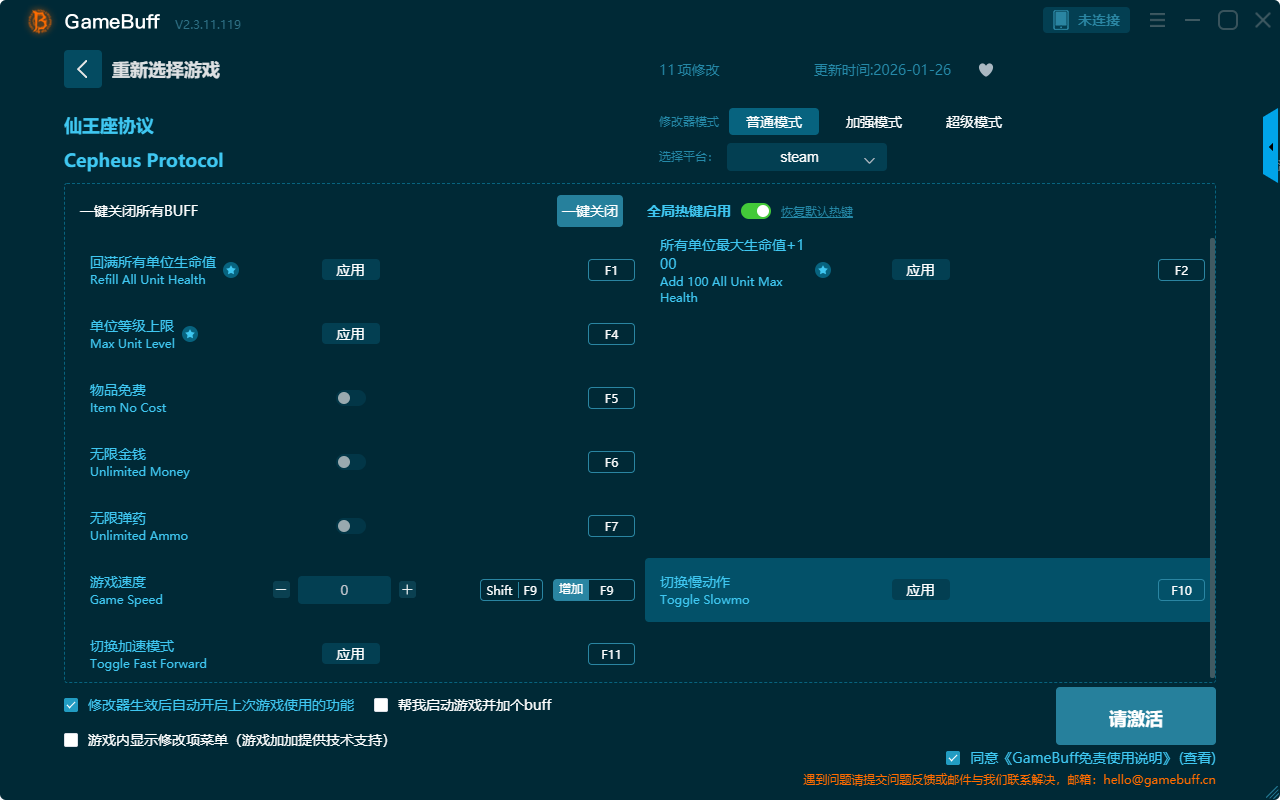Click the heart favorite icon
Image resolution: width=1280 pixels, height=800 pixels.
pos(985,70)
